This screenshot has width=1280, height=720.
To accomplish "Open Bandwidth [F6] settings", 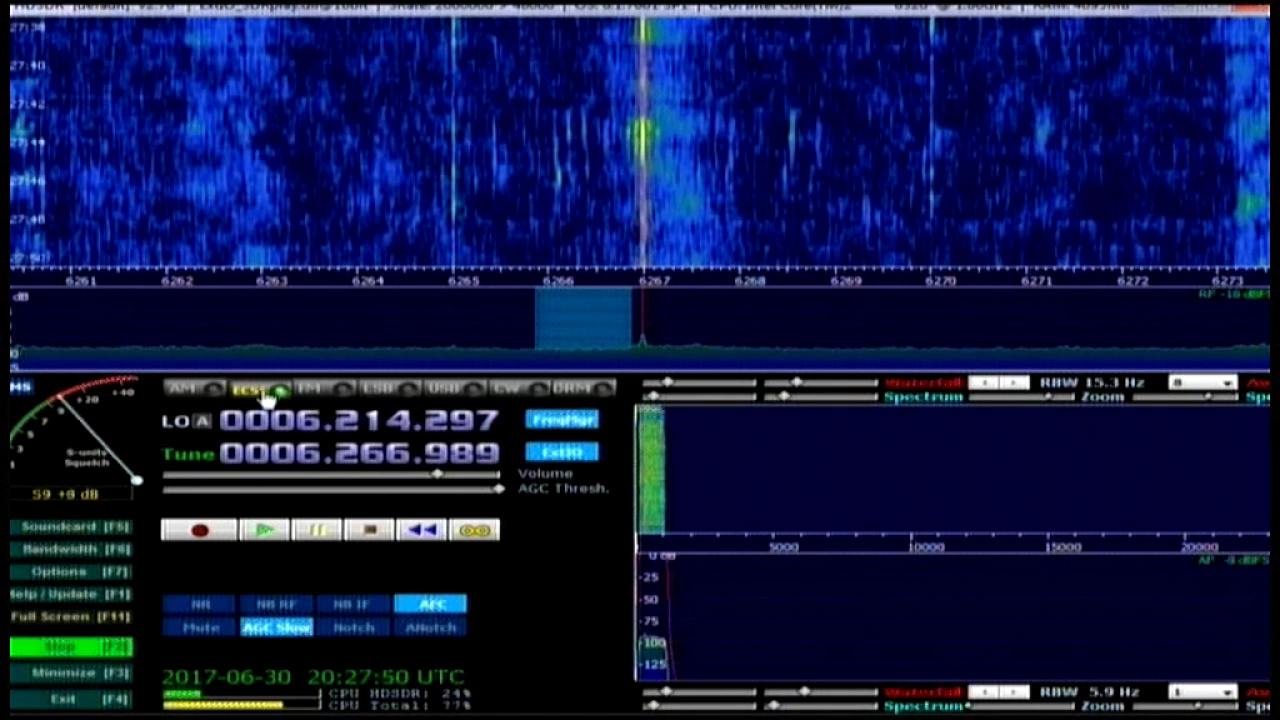I will click(71, 550).
